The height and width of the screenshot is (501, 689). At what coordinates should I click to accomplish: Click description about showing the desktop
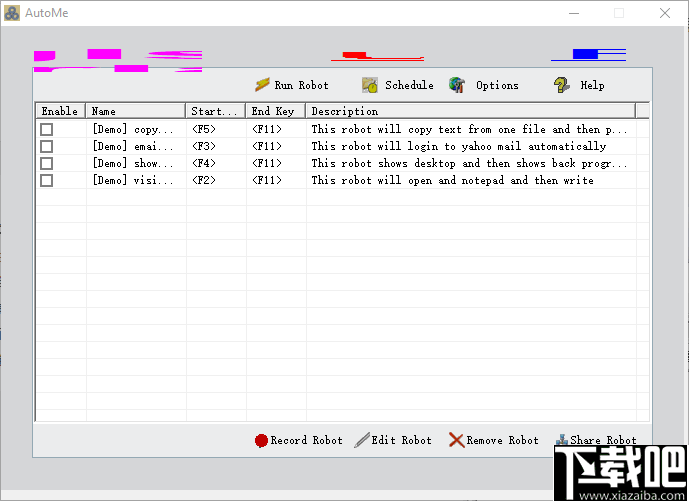pos(469,163)
